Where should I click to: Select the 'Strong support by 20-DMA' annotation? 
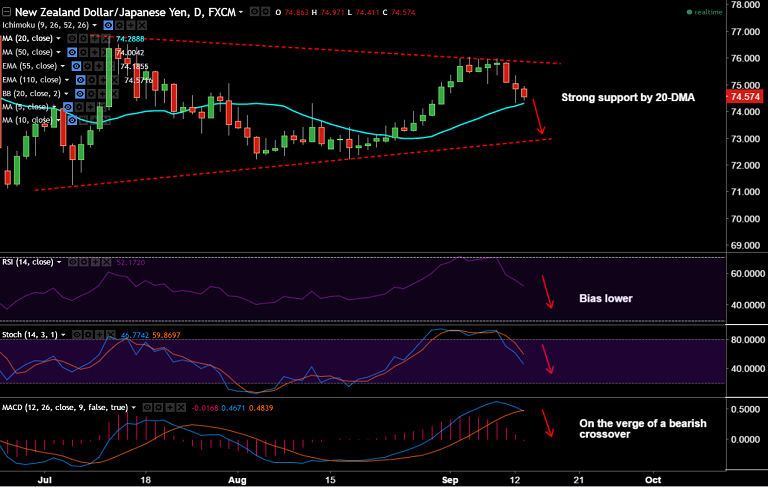point(628,97)
